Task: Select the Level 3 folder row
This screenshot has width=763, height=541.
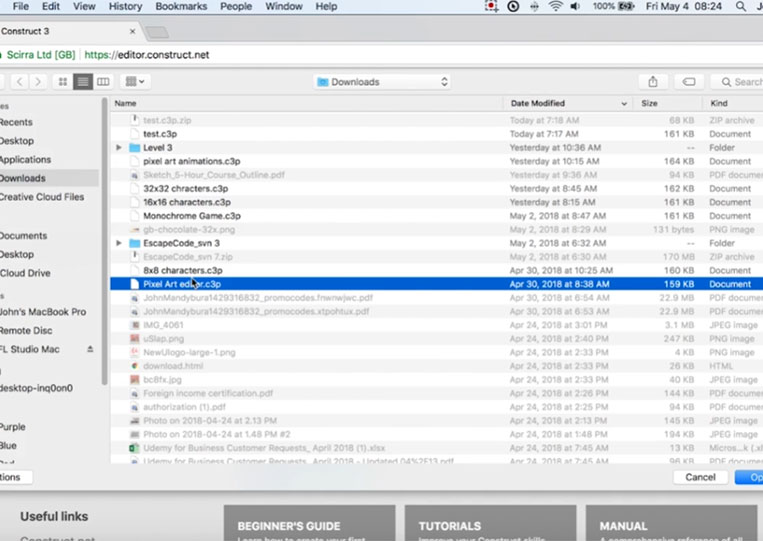Action: pyautogui.click(x=436, y=147)
